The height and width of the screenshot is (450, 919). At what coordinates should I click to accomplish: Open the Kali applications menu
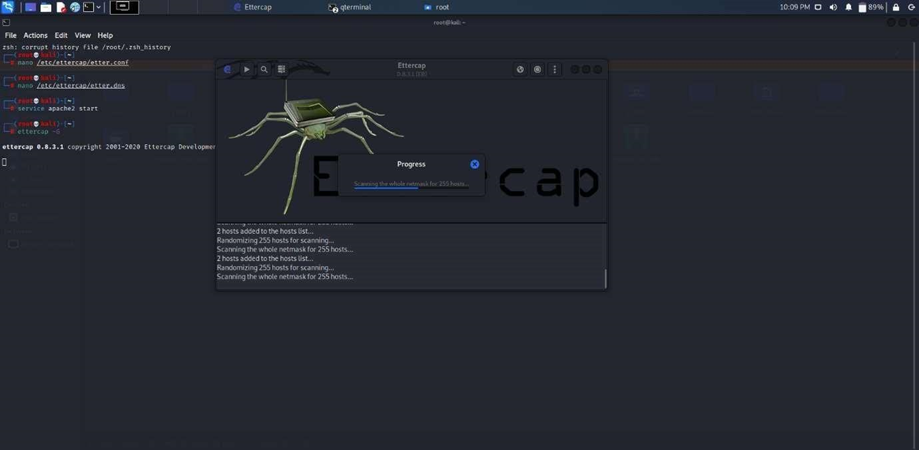(8, 7)
